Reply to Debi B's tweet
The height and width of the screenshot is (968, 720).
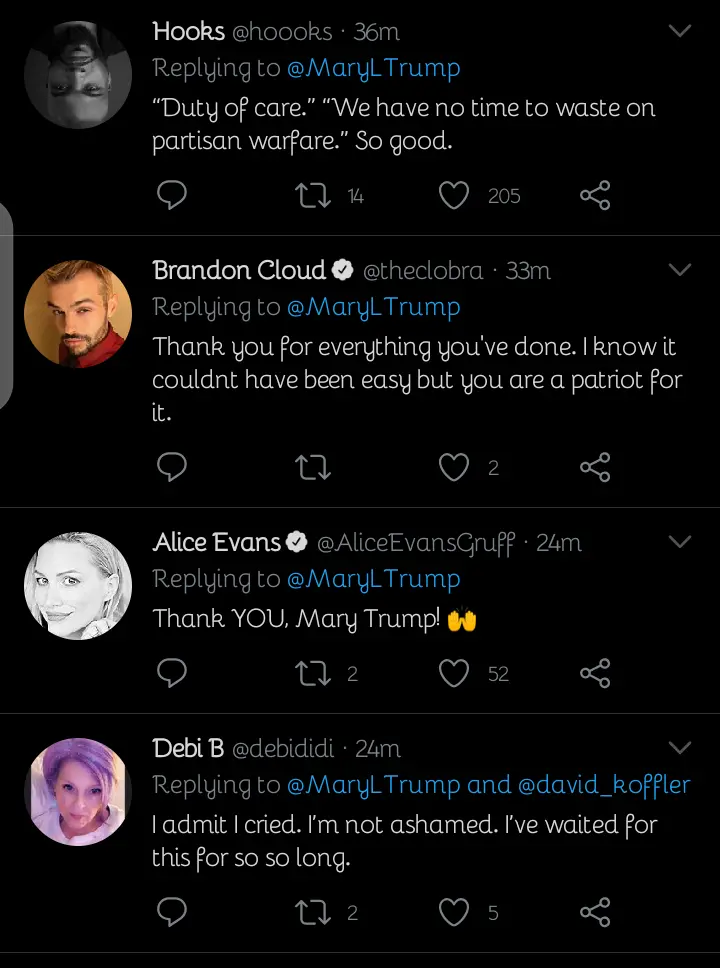coord(173,911)
